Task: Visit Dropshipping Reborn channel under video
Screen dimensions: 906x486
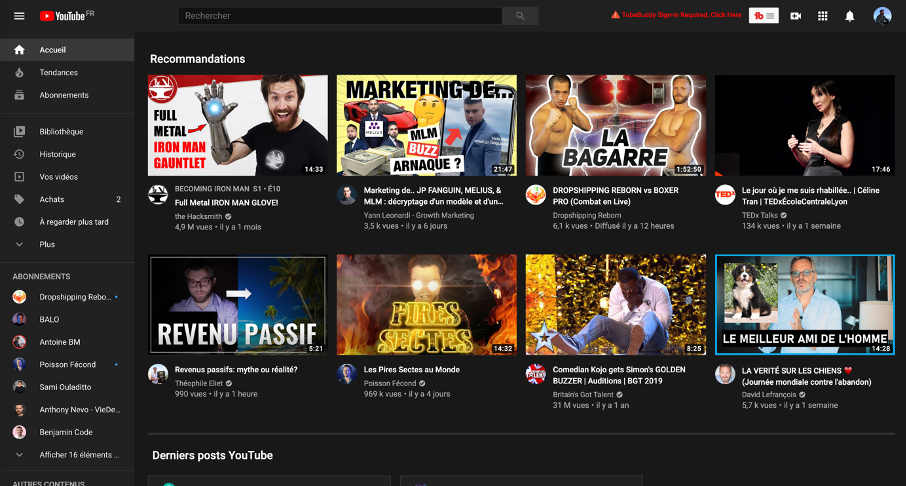Action: click(x=586, y=215)
